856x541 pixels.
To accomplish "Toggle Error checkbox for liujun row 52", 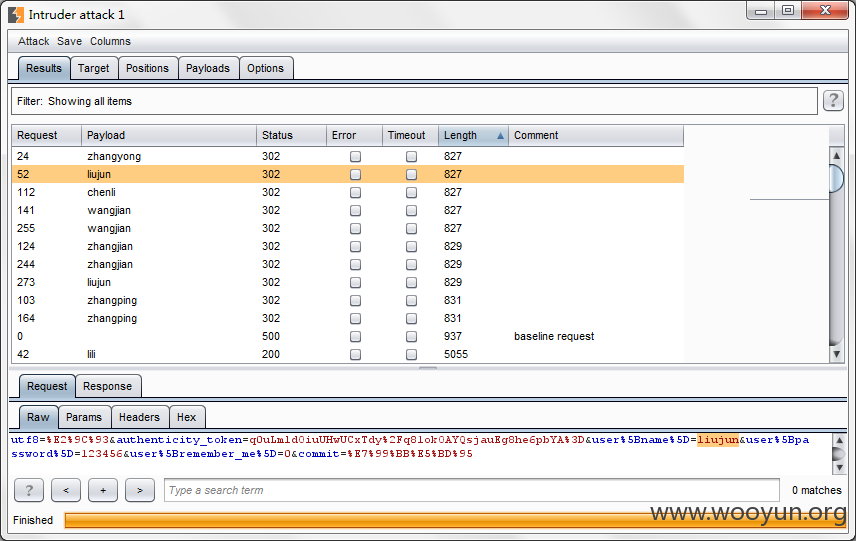I will 355,175.
